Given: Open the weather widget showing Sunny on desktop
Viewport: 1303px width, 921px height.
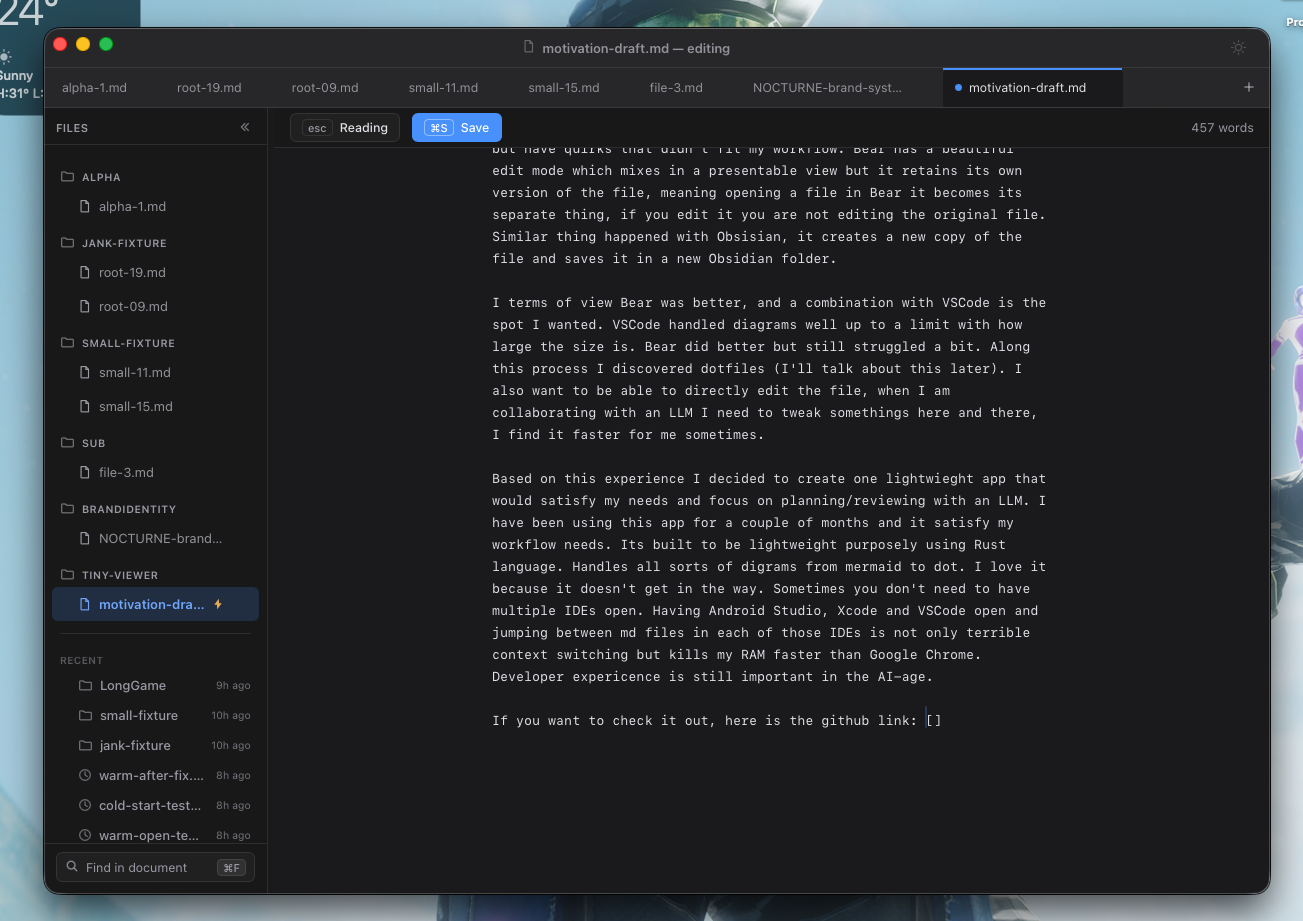Looking at the screenshot, I should tap(22, 55).
